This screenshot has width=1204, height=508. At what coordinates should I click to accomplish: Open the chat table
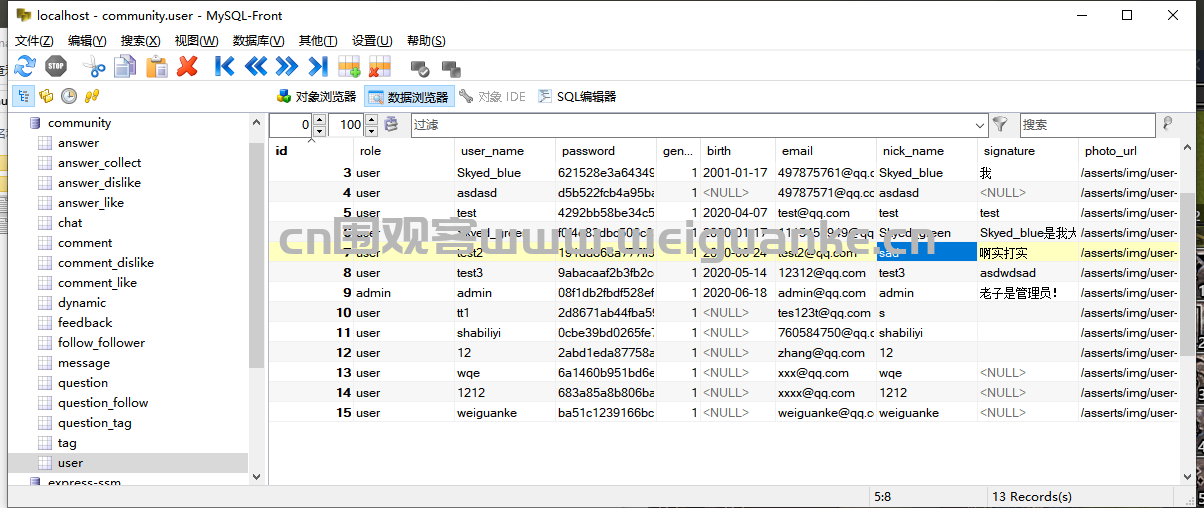coord(70,223)
